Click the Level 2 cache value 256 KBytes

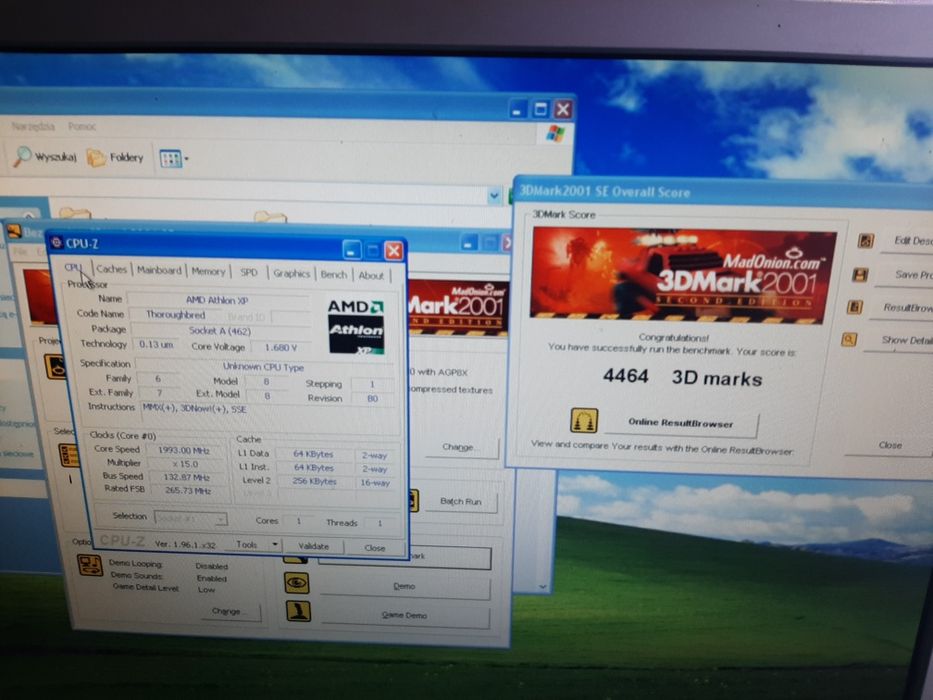[314, 482]
